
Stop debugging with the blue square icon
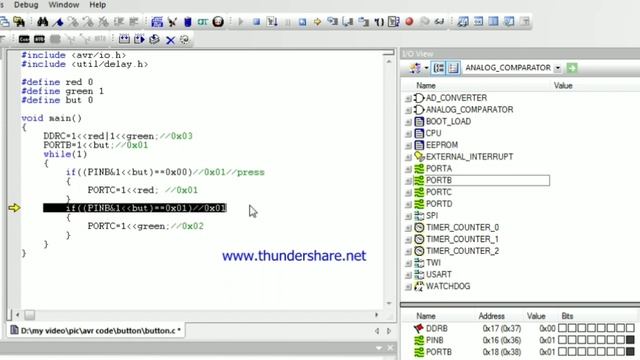click(256, 22)
